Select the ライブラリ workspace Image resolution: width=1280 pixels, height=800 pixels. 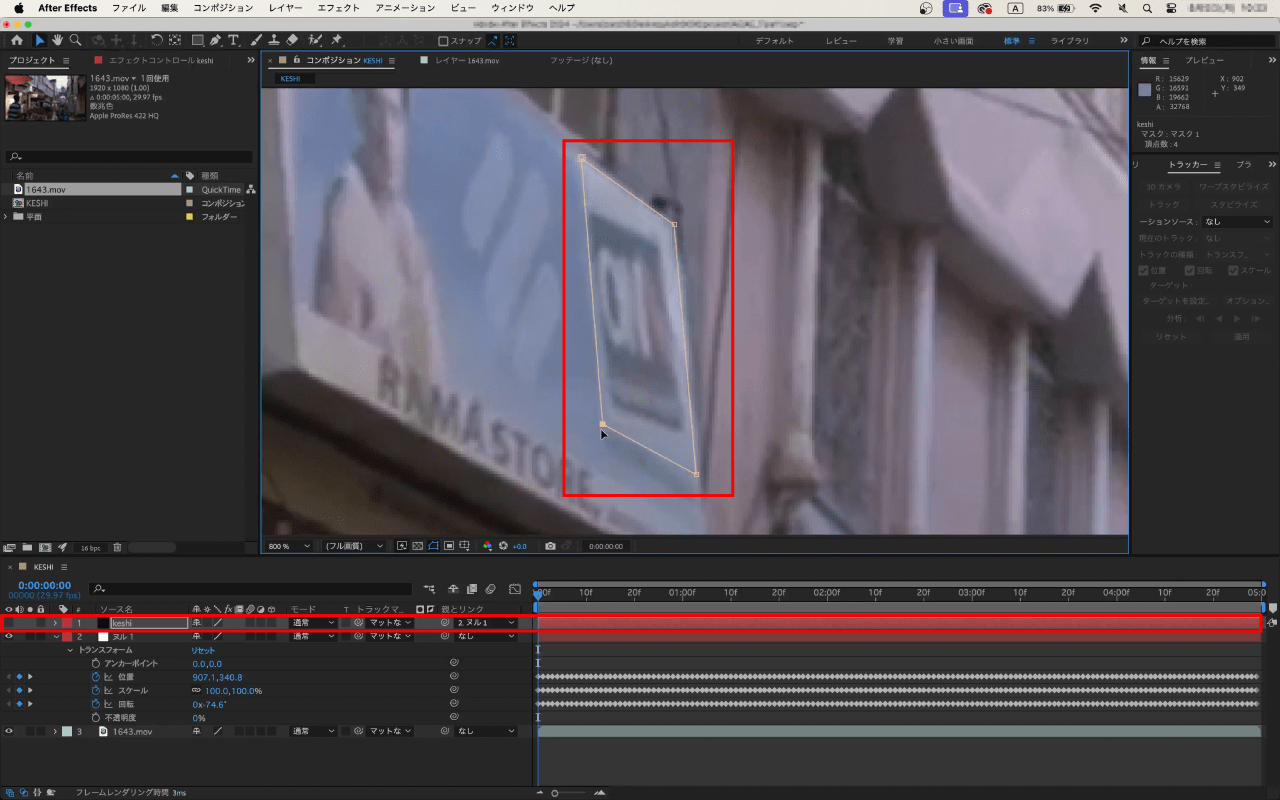(1070, 41)
